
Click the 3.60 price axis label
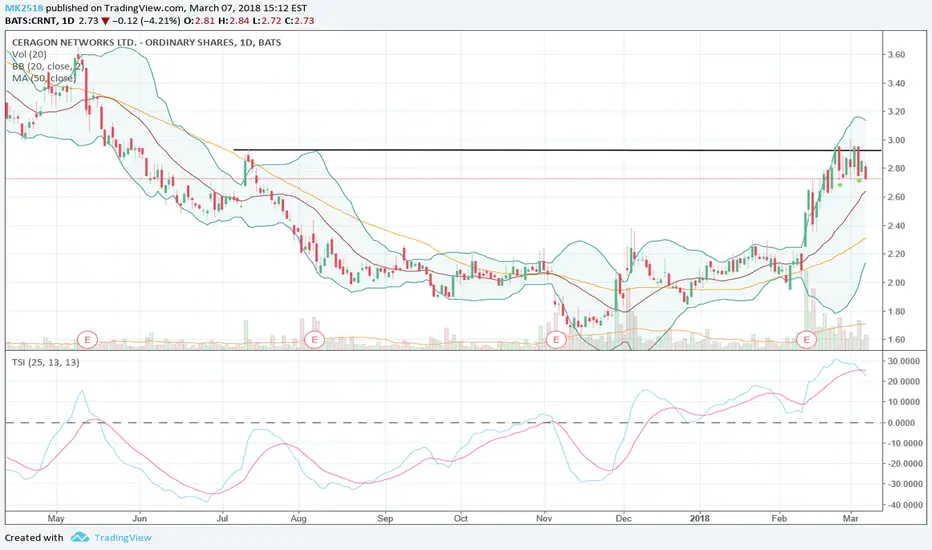896,55
